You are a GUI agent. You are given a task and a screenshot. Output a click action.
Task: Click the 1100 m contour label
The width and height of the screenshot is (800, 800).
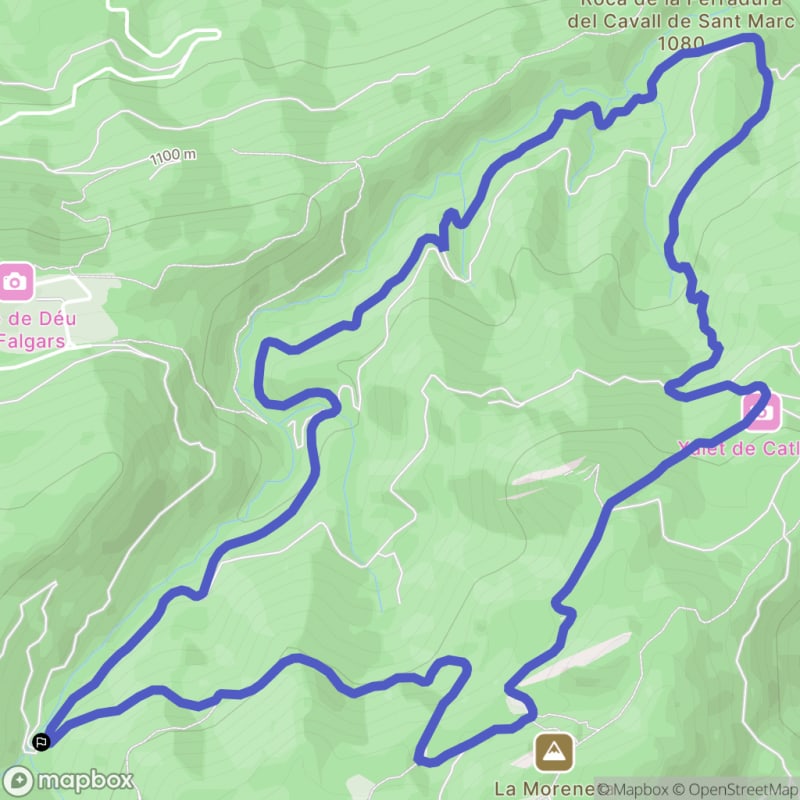(173, 156)
